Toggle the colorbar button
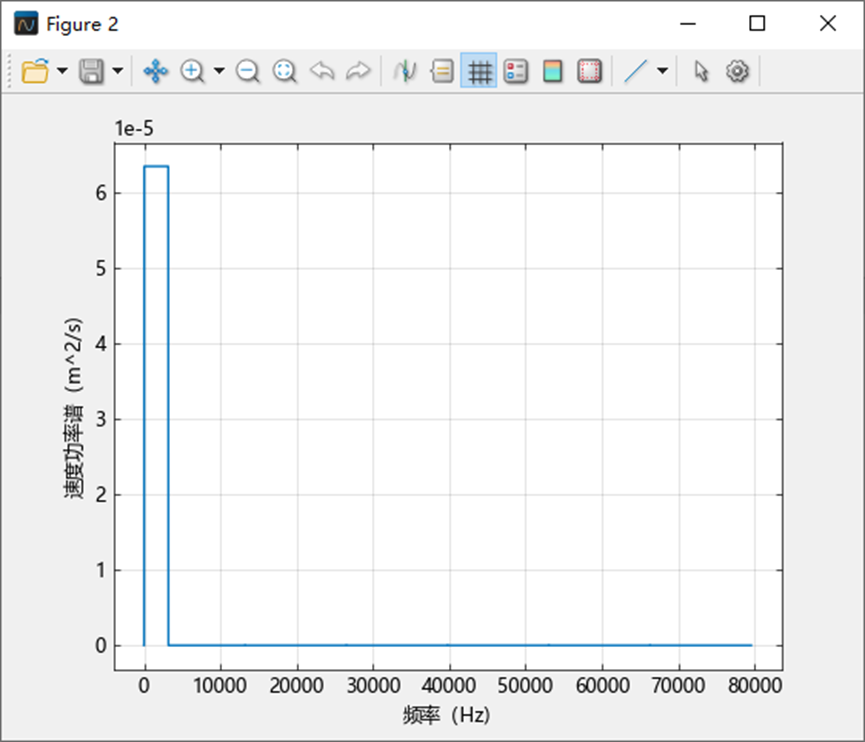This screenshot has width=865, height=742. pos(553,71)
